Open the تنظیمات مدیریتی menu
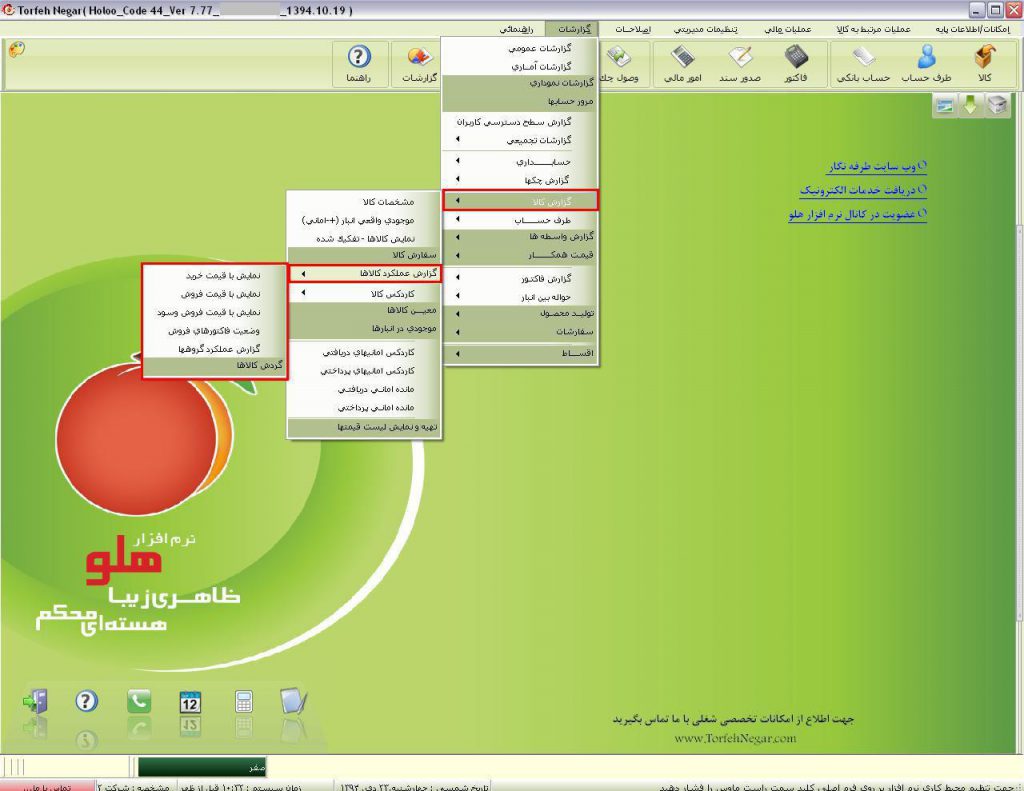The image size is (1024, 791). click(705, 29)
